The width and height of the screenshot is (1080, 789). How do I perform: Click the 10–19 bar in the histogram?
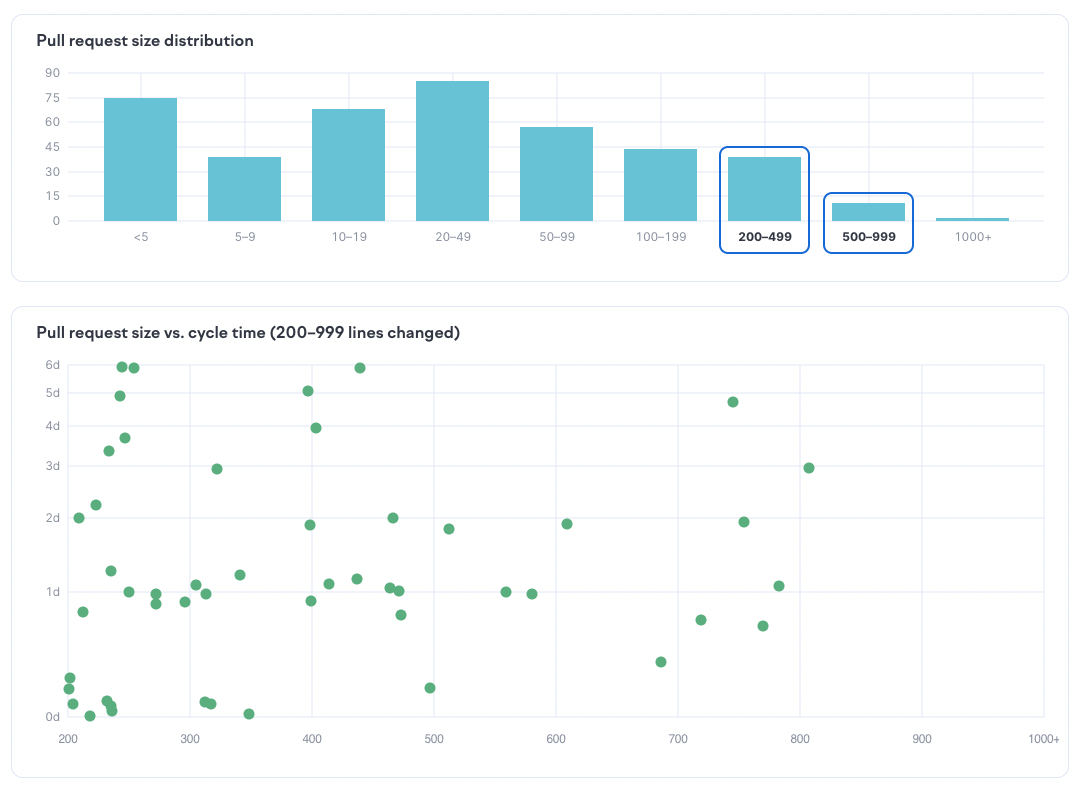[x=348, y=165]
